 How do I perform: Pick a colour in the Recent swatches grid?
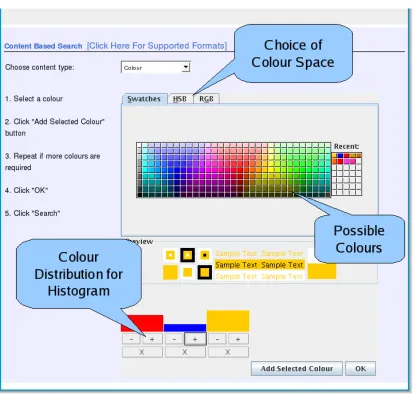(x=347, y=174)
